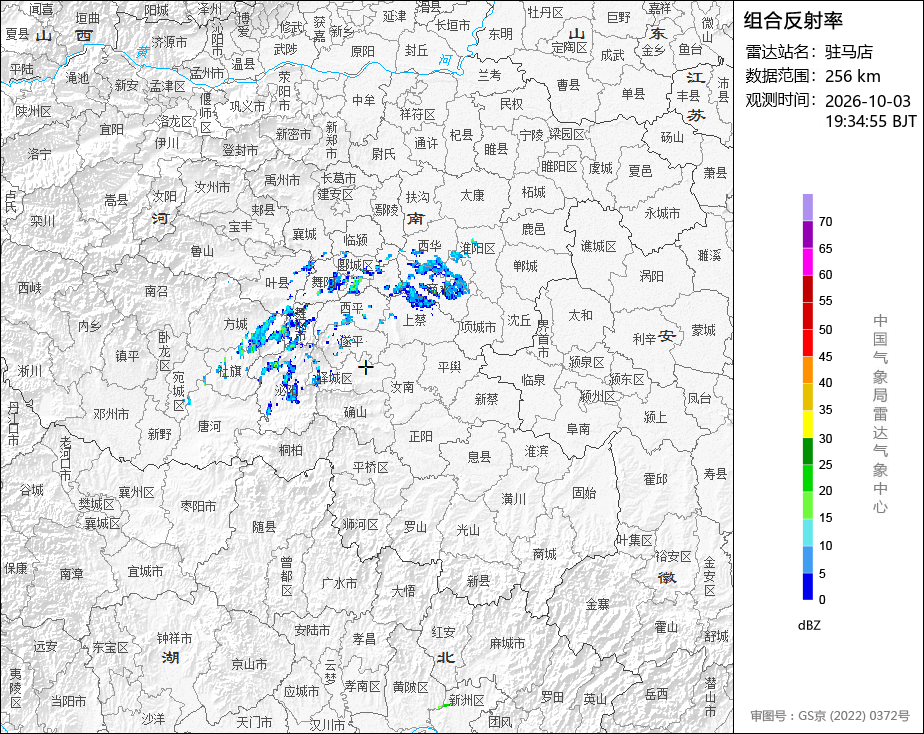This screenshot has height=734, width=924.
Task: Click the title text 组合反射率
Action: pos(793,21)
